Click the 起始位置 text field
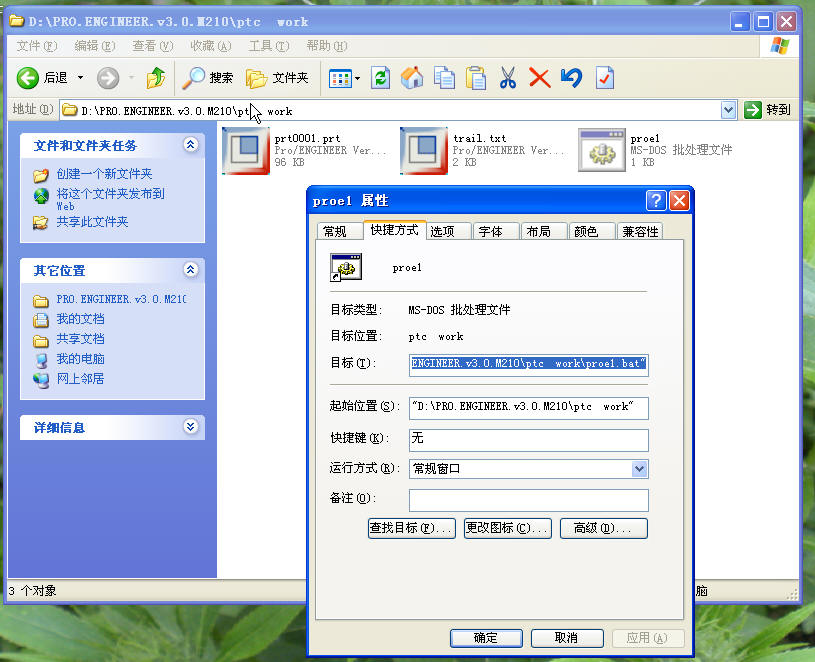815x662 pixels. 529,407
